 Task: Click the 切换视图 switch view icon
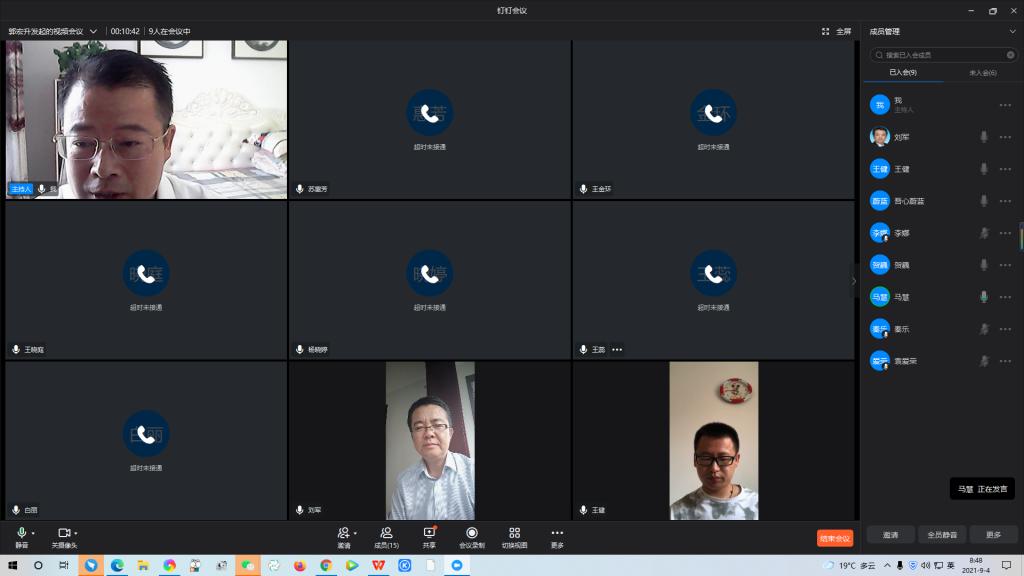514,533
